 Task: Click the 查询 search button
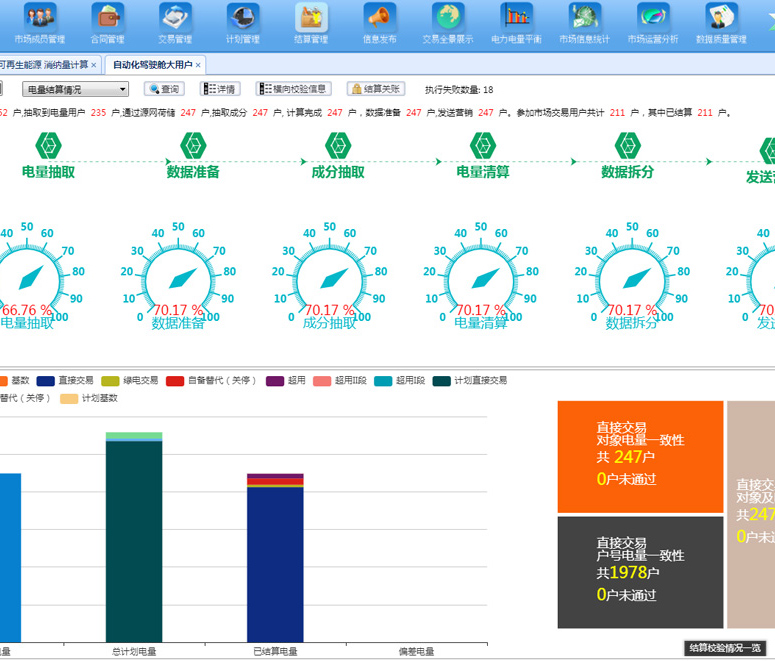click(164, 89)
